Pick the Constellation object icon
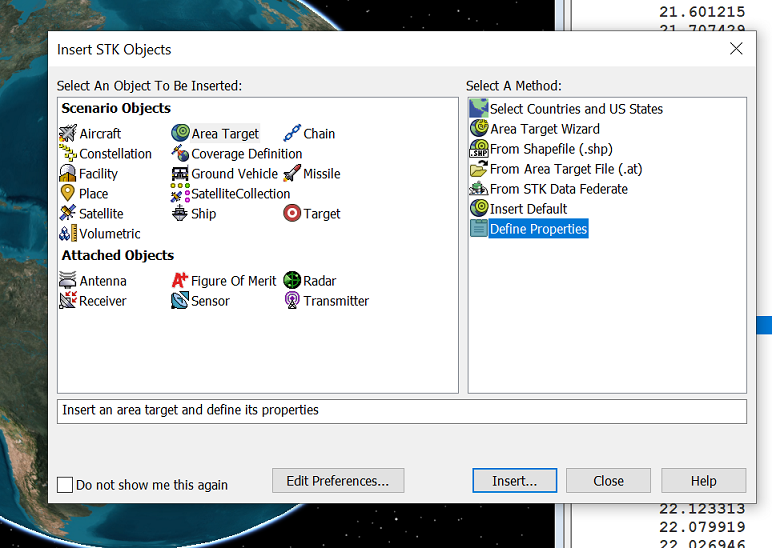This screenshot has width=772, height=548. tap(68, 153)
